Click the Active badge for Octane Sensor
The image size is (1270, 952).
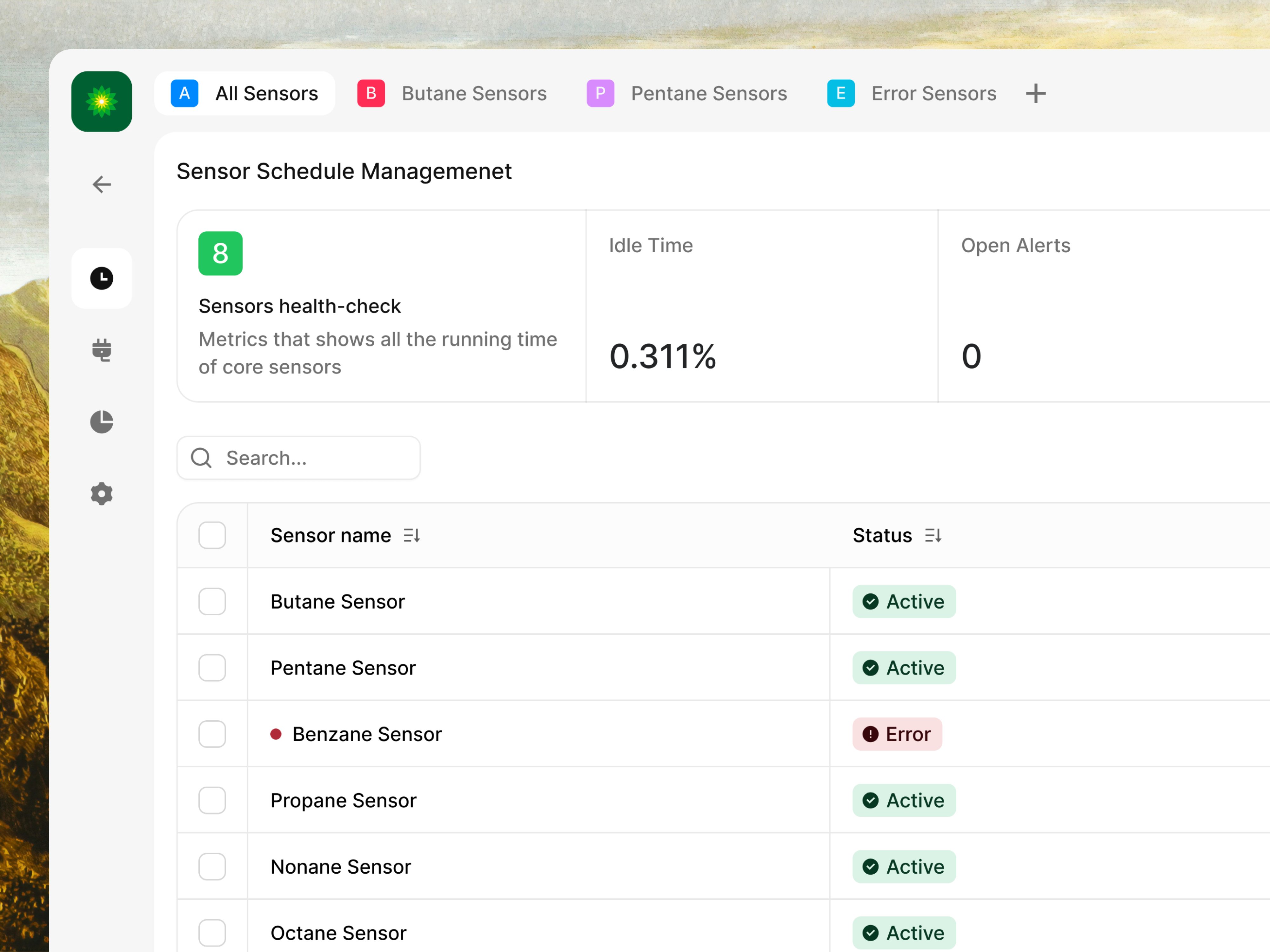click(904, 933)
